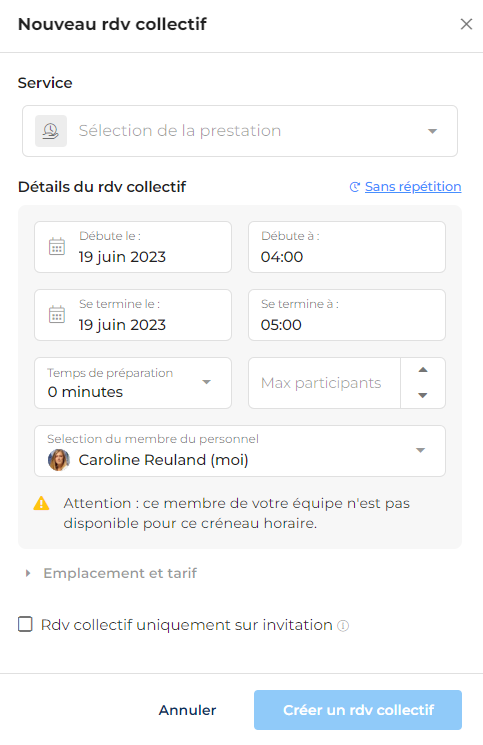The width and height of the screenshot is (483, 745).
Task: Click the info icon after invitation label
Action: [343, 626]
